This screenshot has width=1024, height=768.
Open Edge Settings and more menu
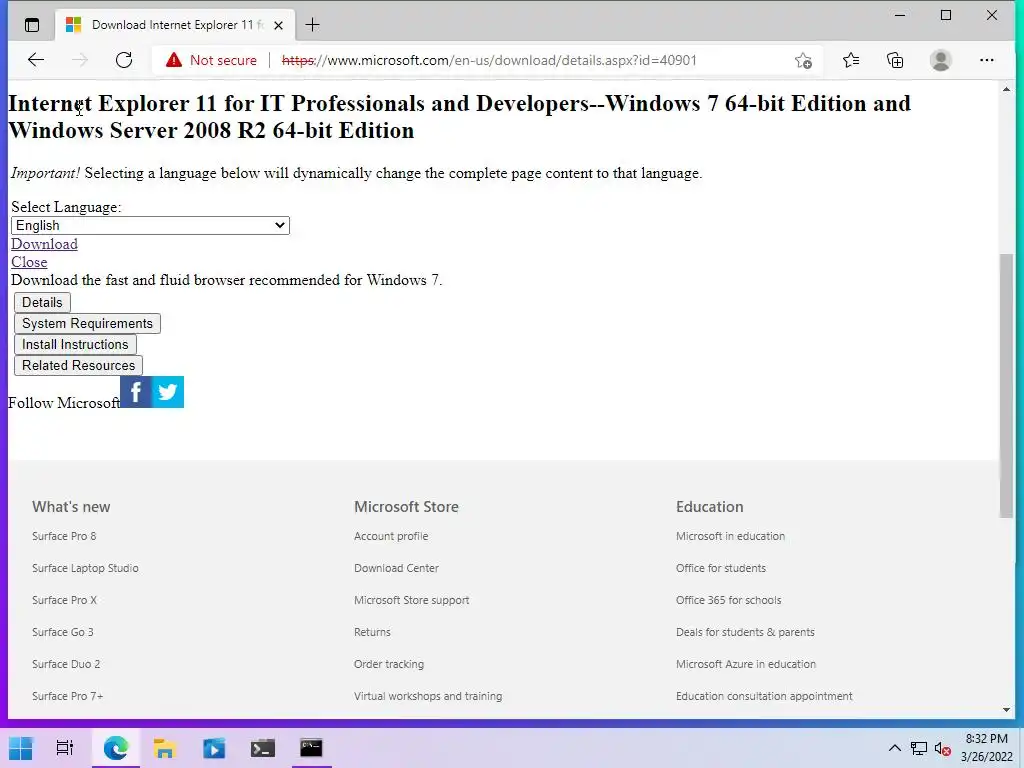tap(986, 60)
